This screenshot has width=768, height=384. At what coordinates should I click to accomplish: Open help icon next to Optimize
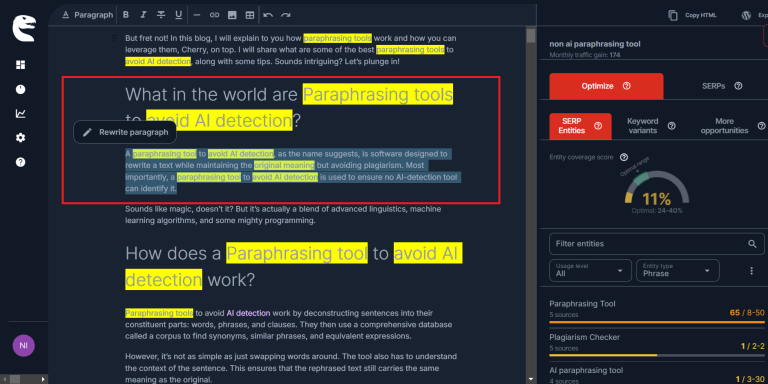click(626, 86)
